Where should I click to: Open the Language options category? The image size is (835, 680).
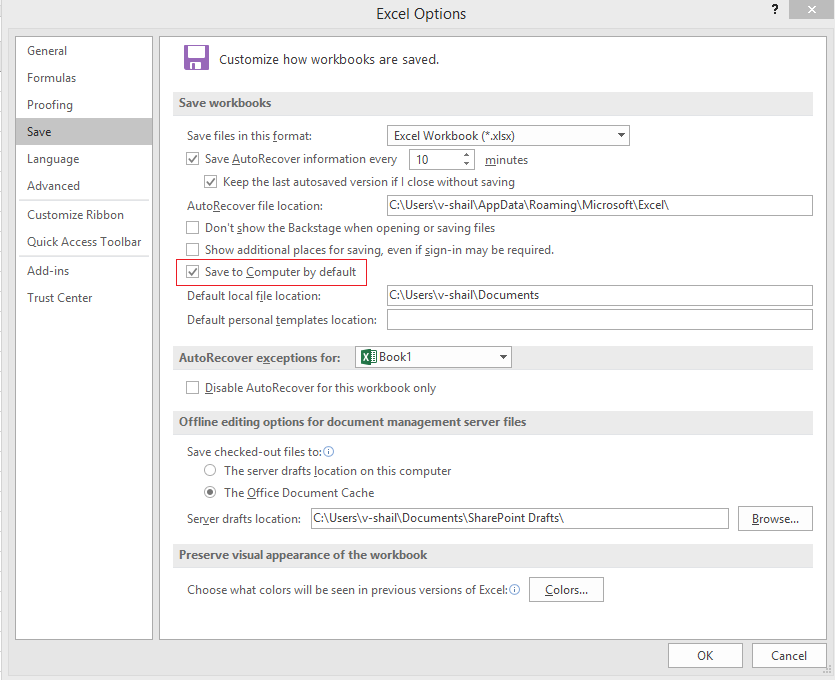[x=84, y=159]
